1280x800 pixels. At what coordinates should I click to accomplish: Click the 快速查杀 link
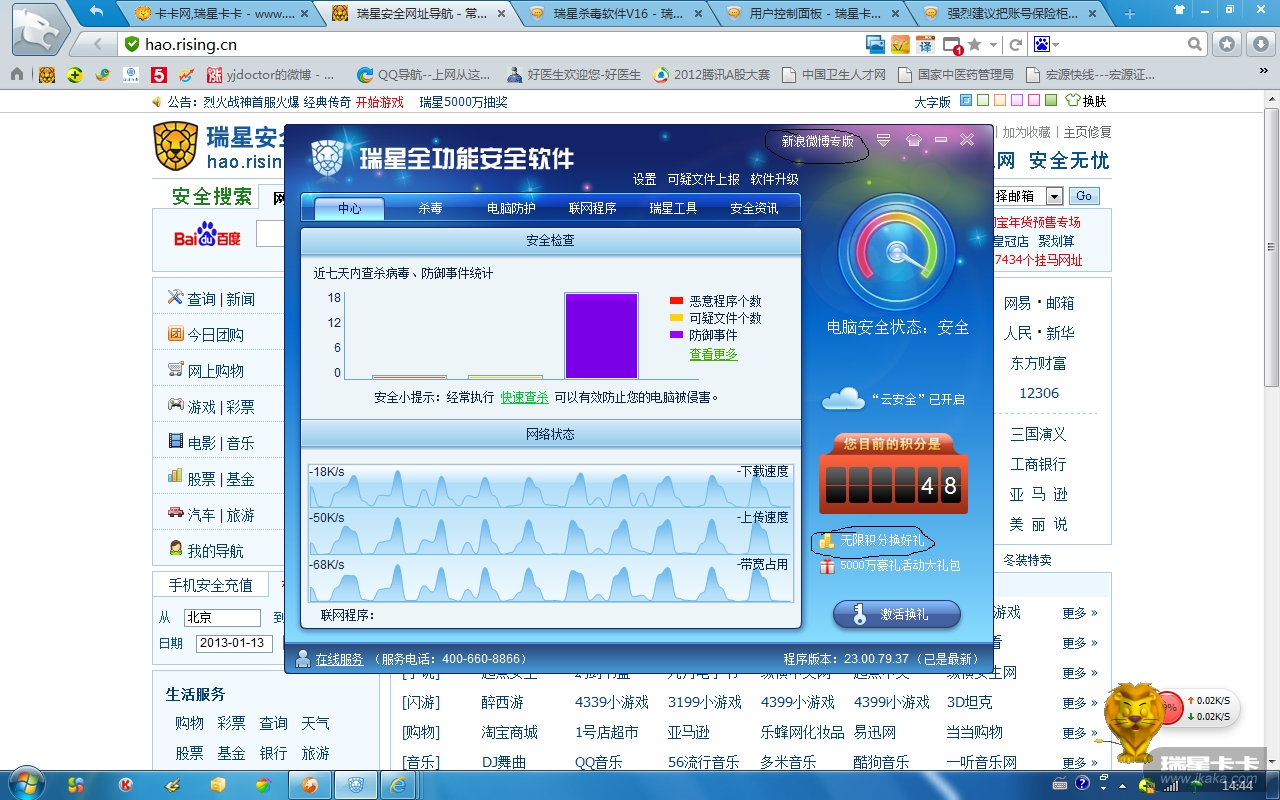tap(525, 397)
